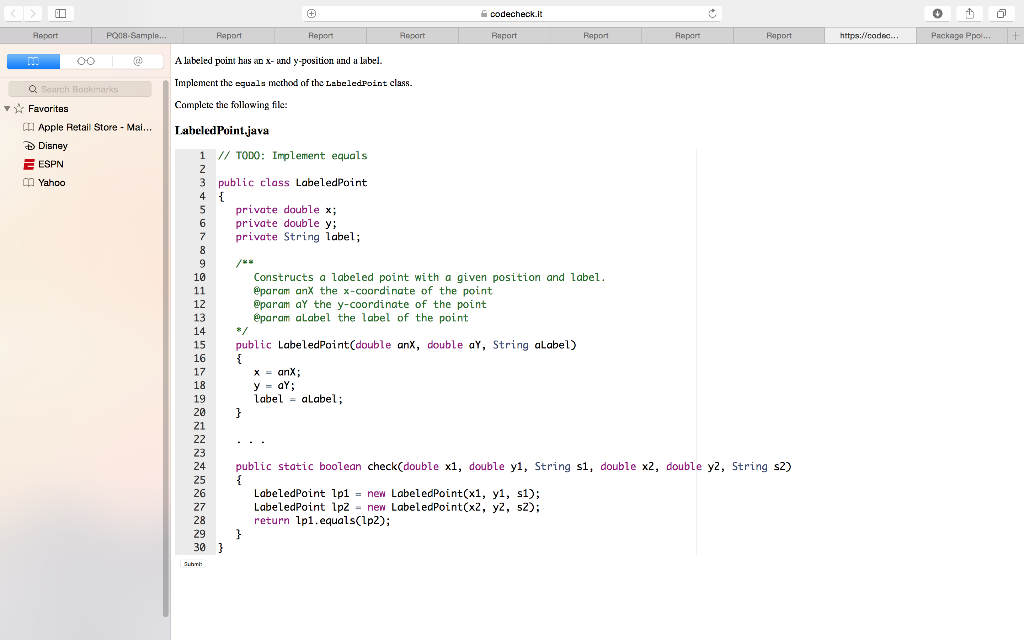Open the Downloads icon in Safari toolbar
Screen dimensions: 1024x640
(938, 13)
